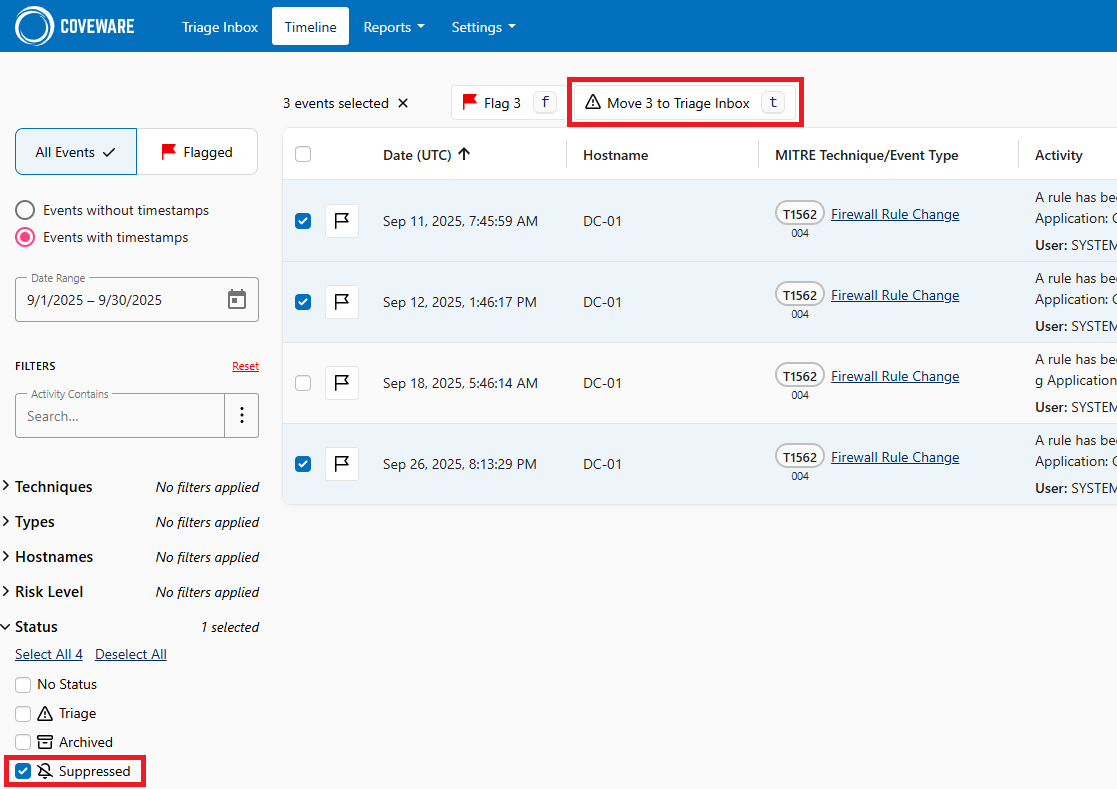Open search options three-dot menu
The width and height of the screenshot is (1117, 789).
(x=241, y=415)
